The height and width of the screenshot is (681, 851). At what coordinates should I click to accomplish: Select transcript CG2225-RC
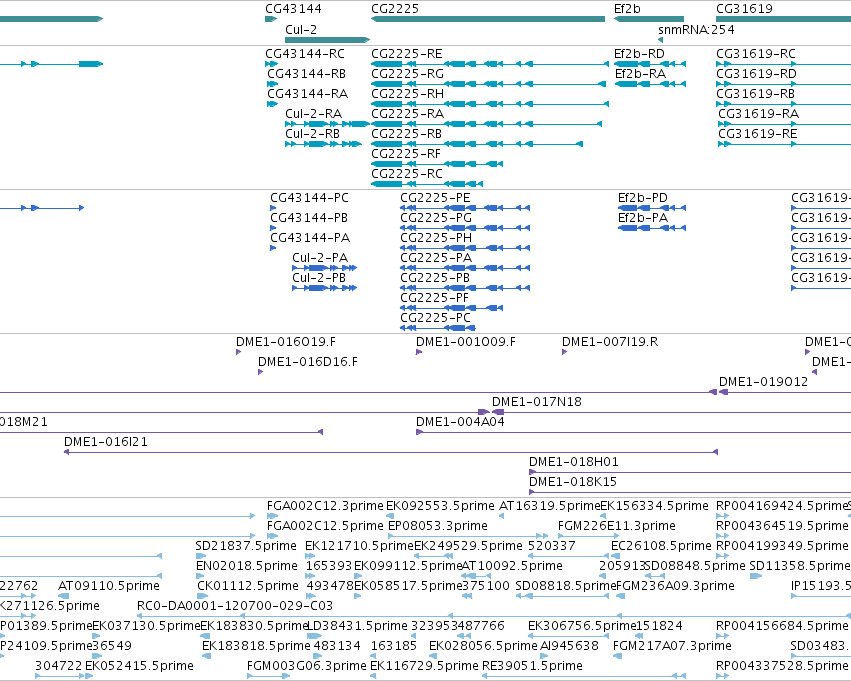click(407, 174)
